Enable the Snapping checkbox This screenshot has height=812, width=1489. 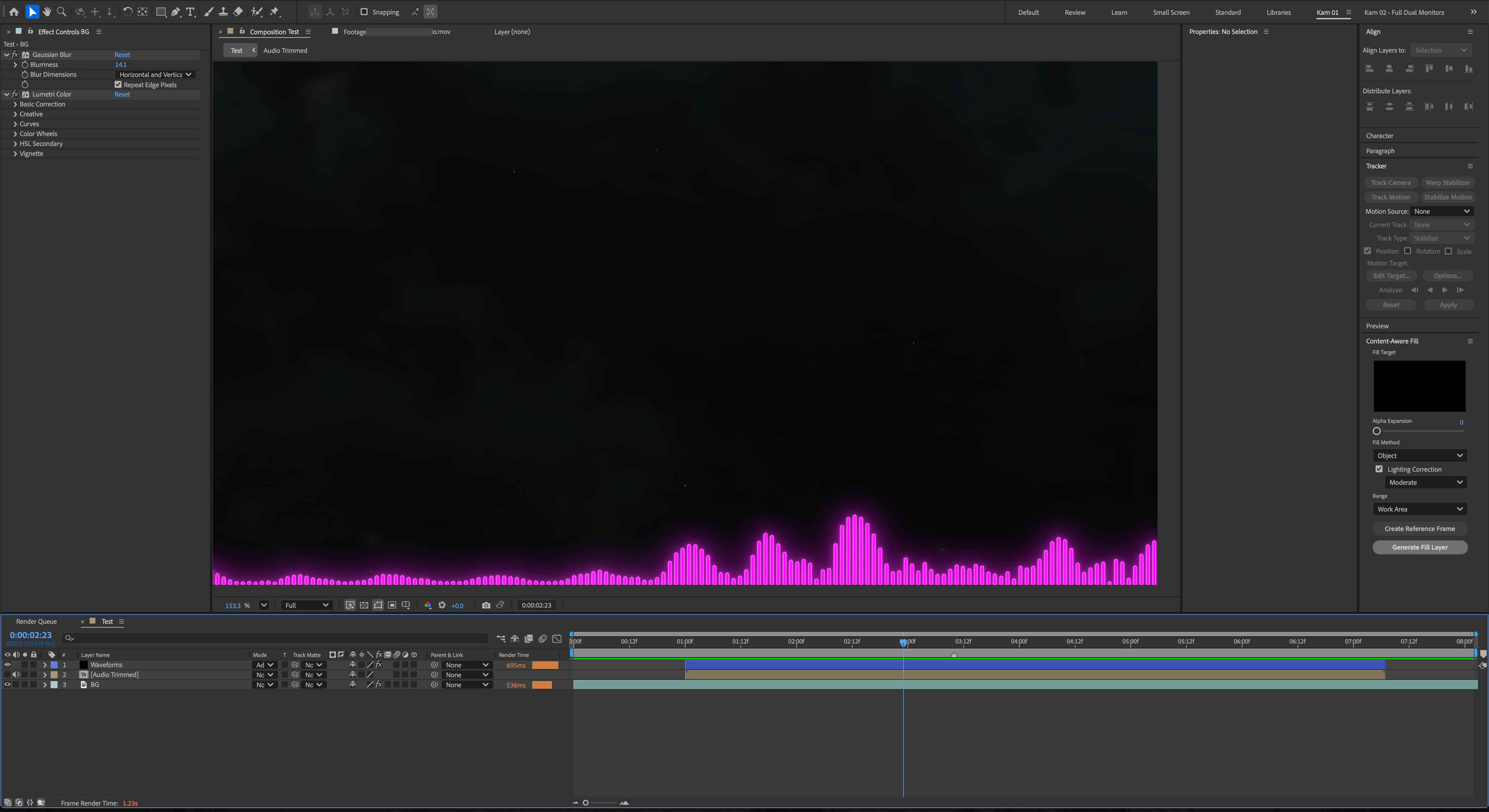364,12
